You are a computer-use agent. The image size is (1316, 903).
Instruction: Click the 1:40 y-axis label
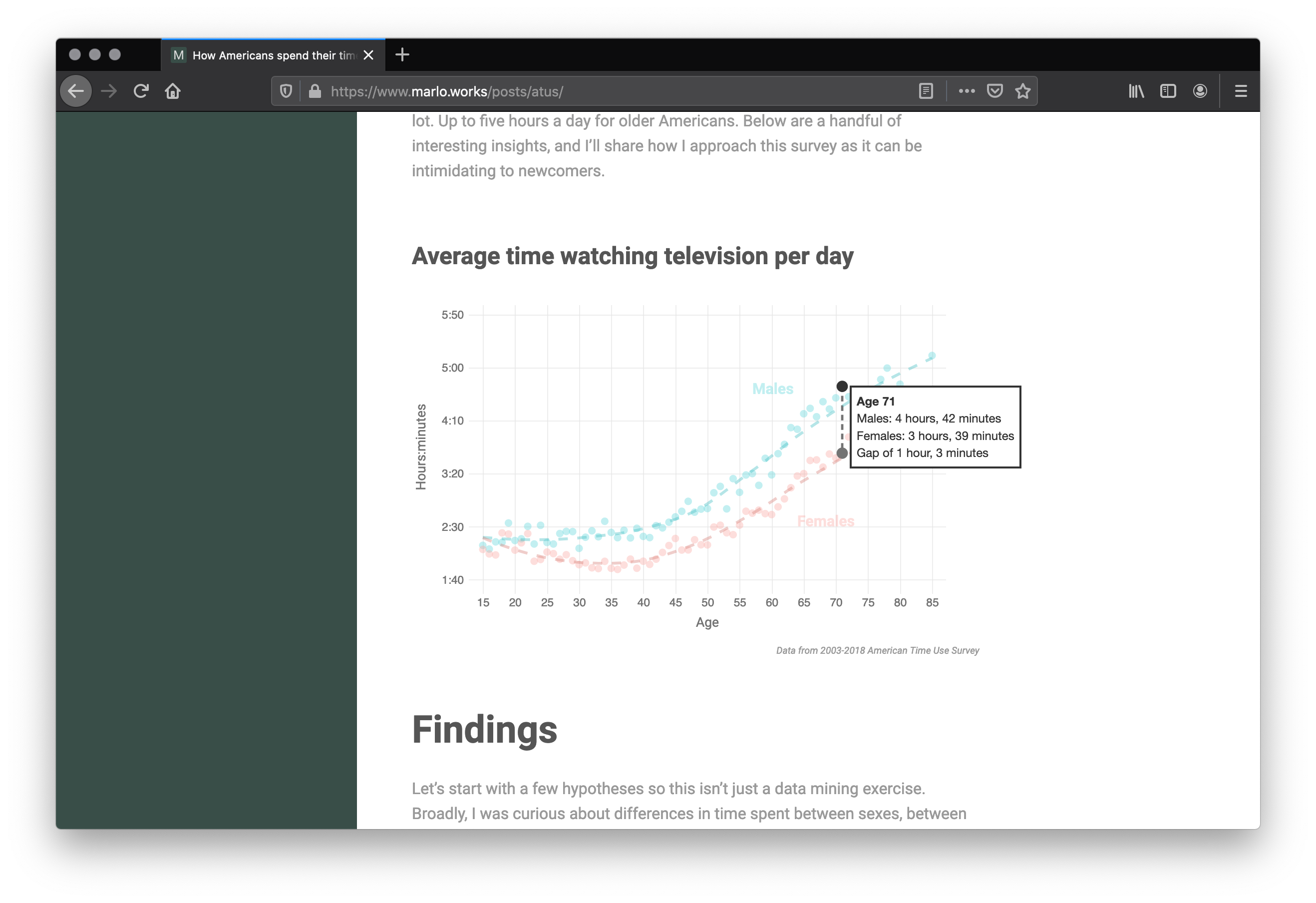coord(452,580)
